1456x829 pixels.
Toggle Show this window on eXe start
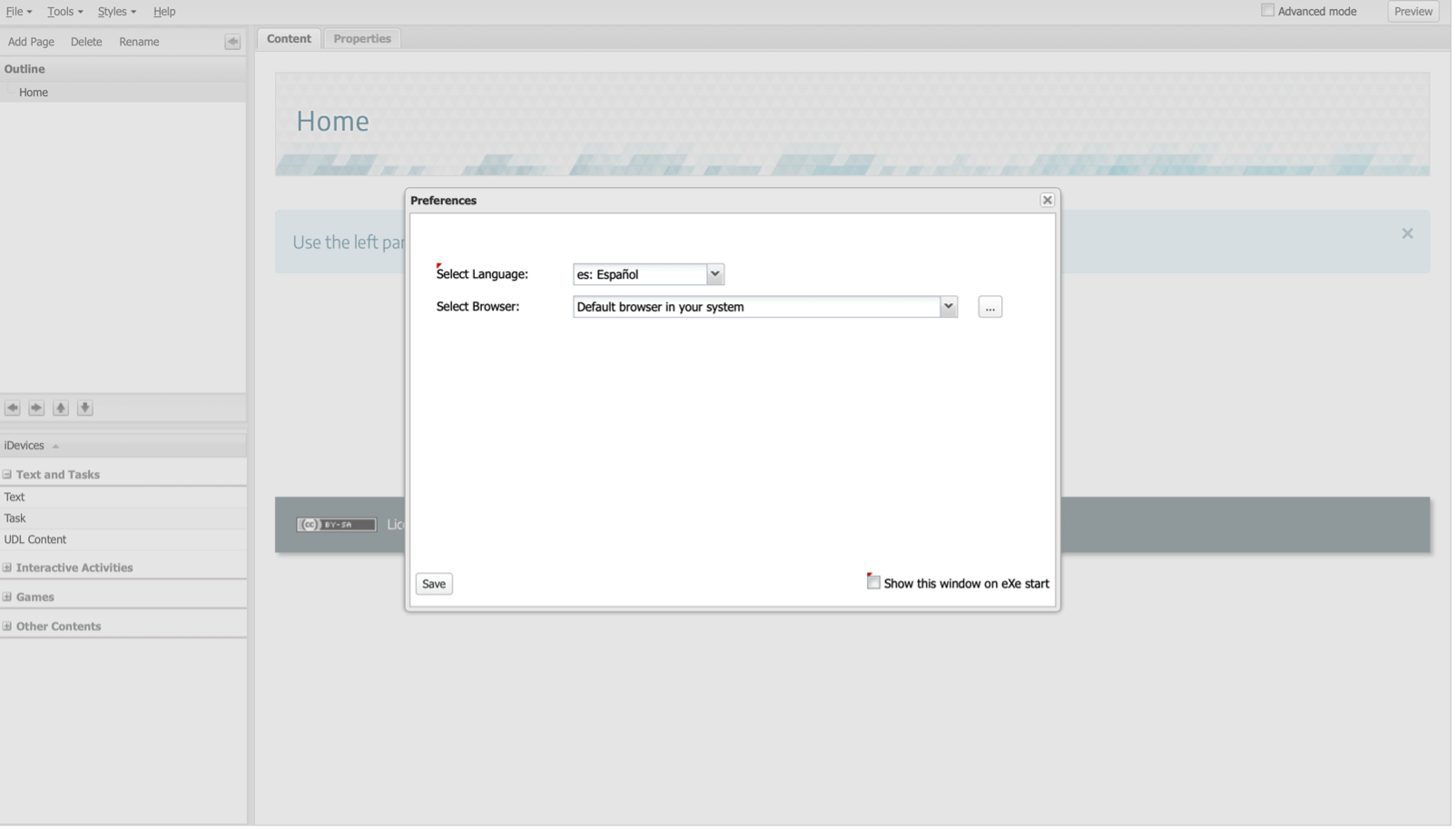(873, 583)
